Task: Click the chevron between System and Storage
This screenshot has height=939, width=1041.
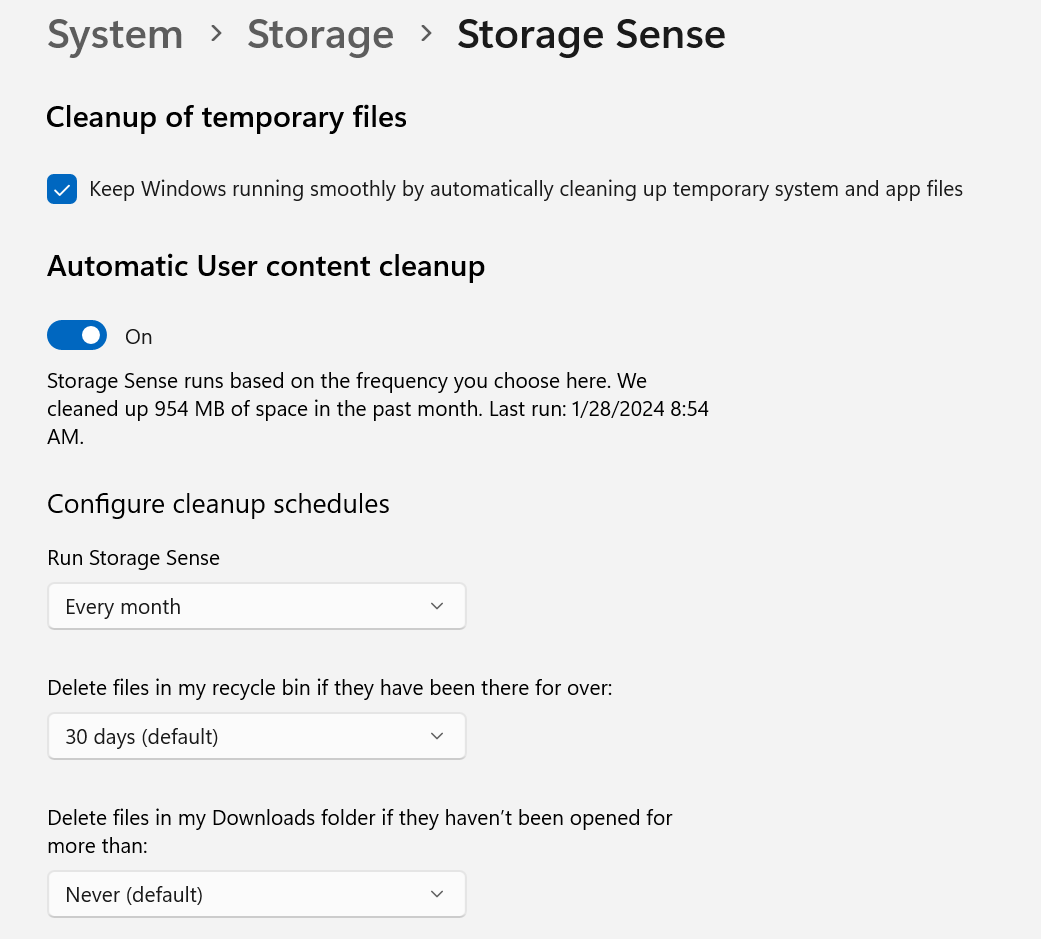Action: (x=216, y=35)
